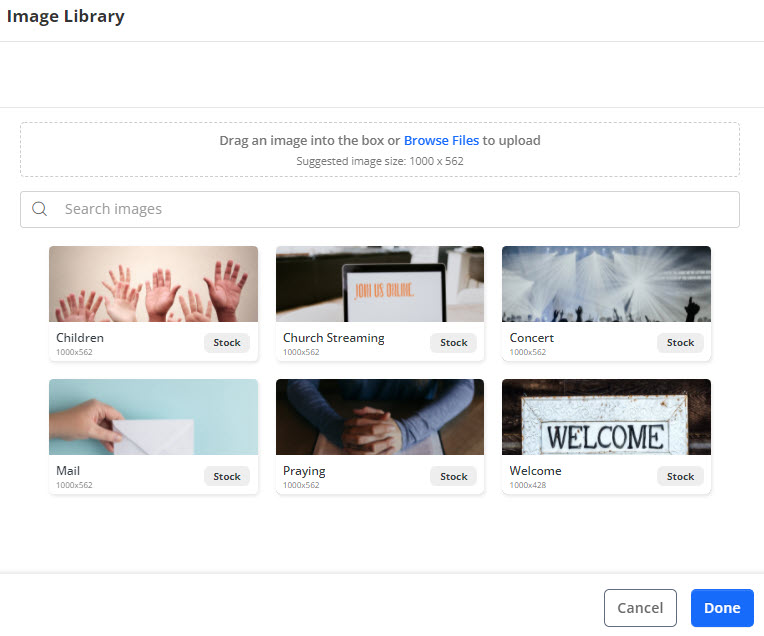This screenshot has width=764, height=636.
Task: Click Stock badge on Praying card
Action: [453, 476]
